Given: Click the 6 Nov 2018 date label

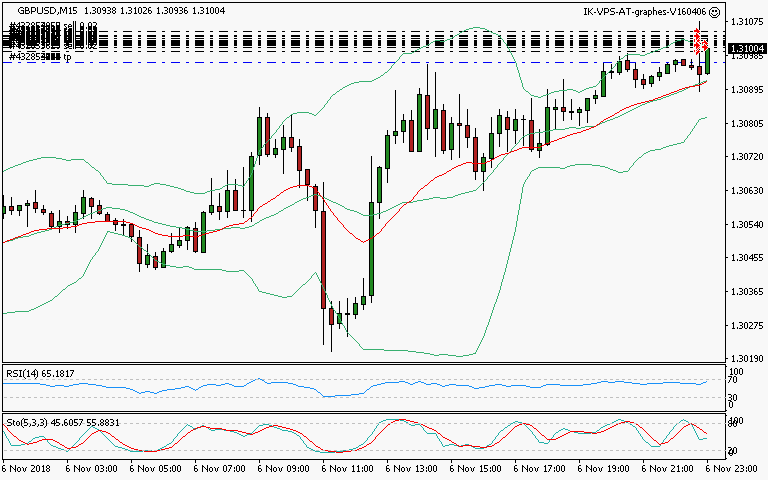Looking at the screenshot, I should (25, 468).
